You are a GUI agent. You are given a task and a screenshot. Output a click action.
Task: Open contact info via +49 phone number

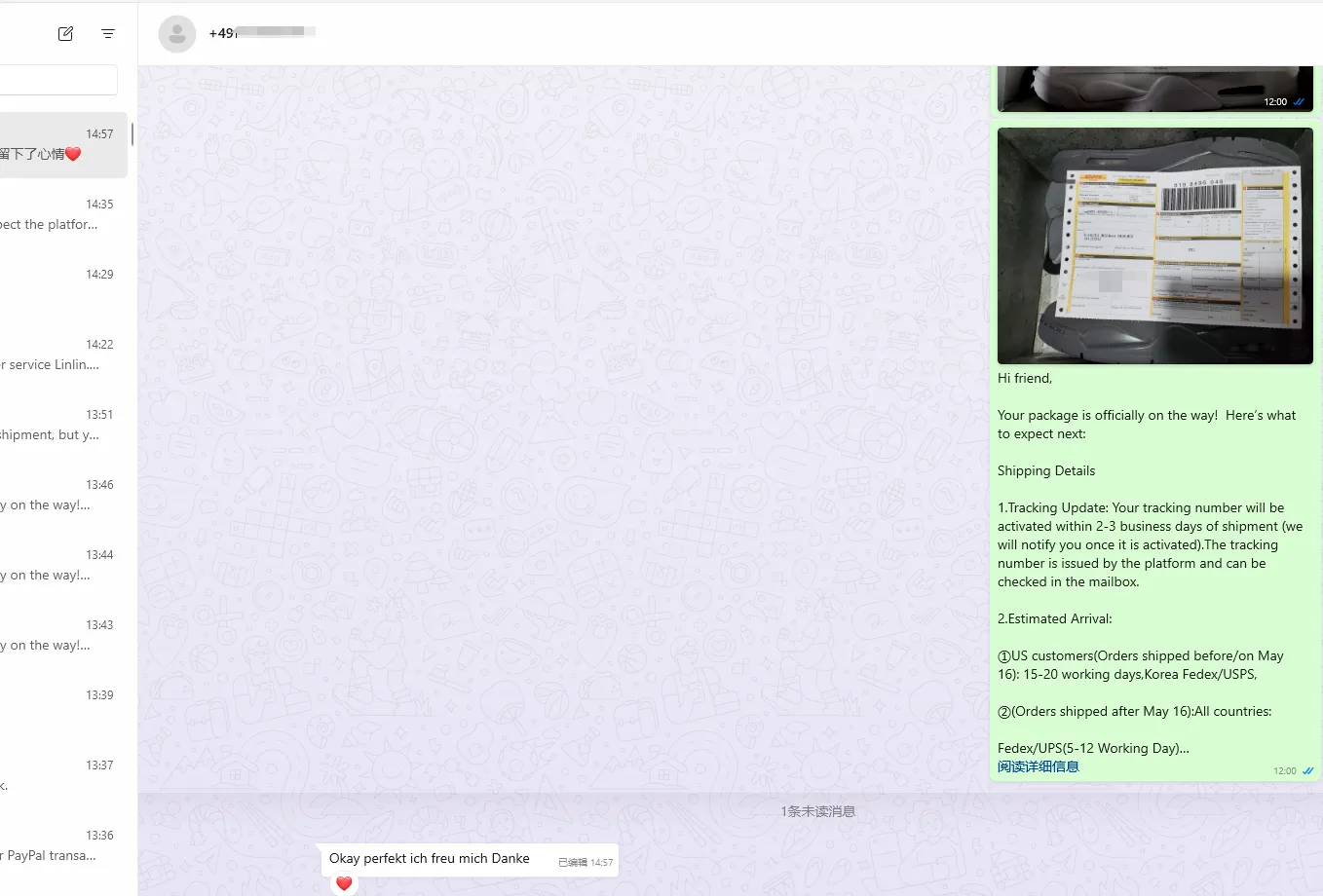262,33
